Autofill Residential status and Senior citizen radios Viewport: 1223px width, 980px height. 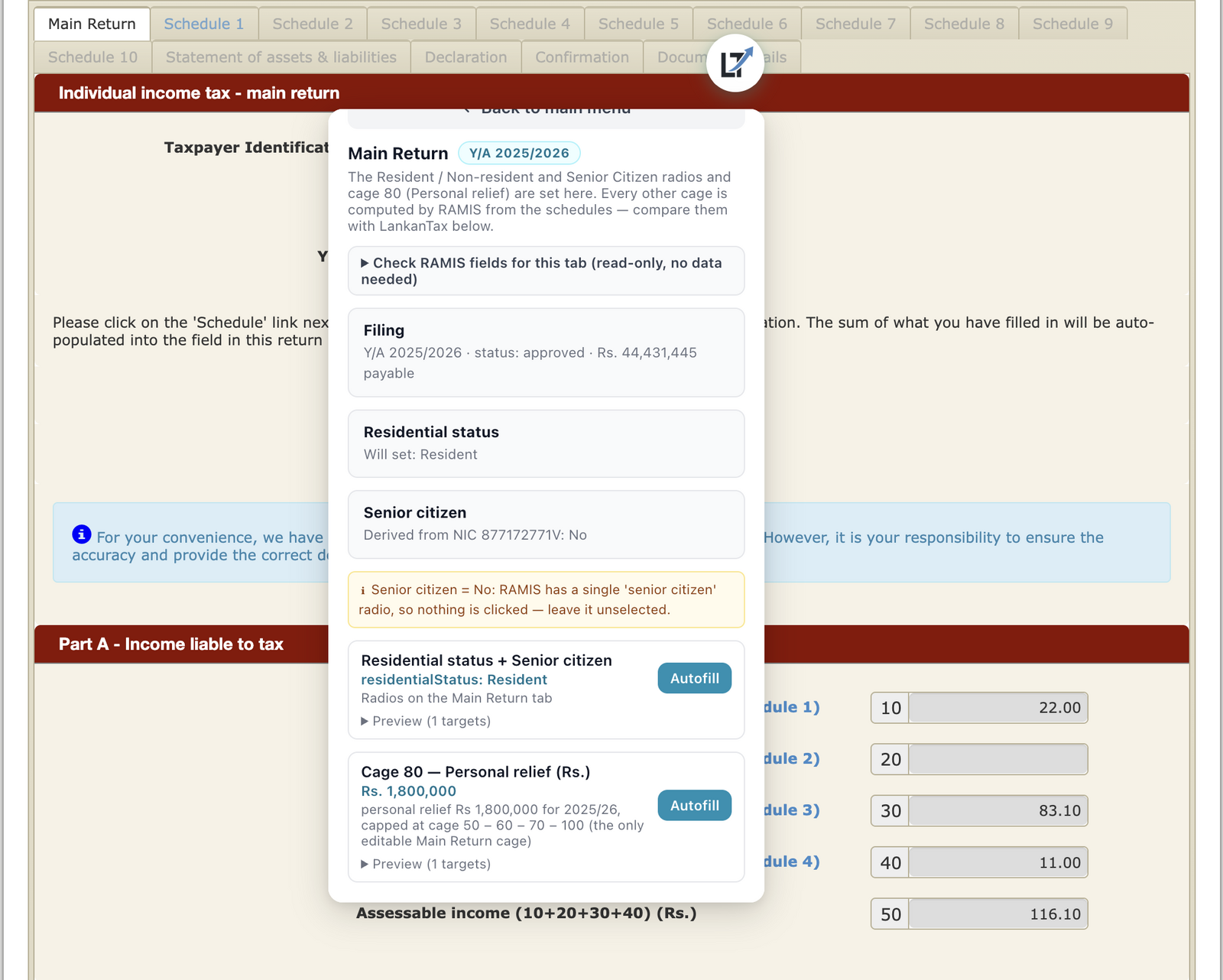tap(694, 678)
